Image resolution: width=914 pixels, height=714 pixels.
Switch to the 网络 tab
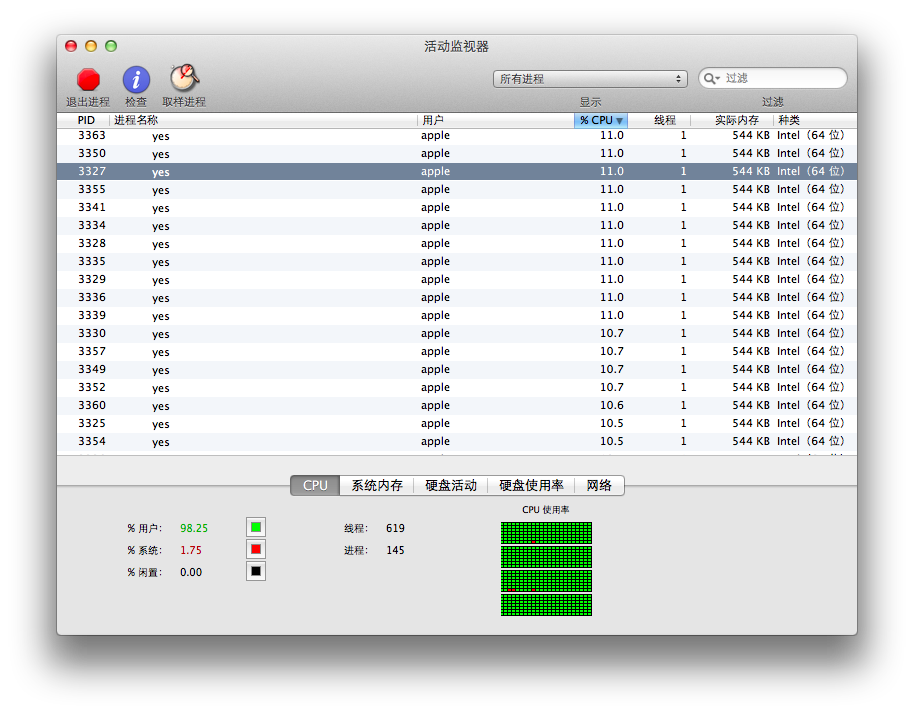click(599, 486)
